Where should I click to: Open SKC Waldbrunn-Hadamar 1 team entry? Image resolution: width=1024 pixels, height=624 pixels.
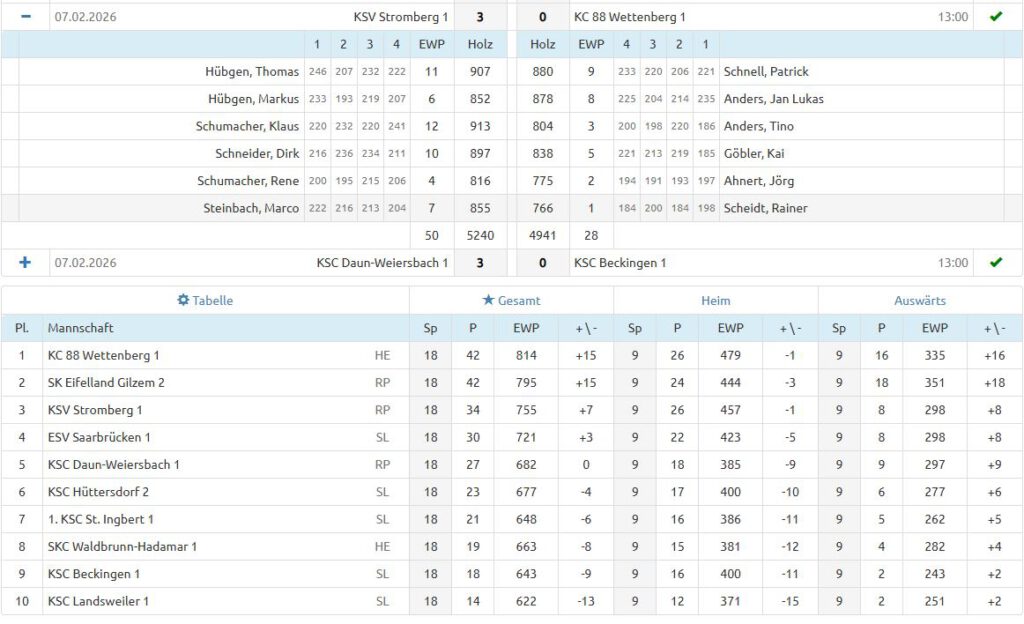point(122,547)
